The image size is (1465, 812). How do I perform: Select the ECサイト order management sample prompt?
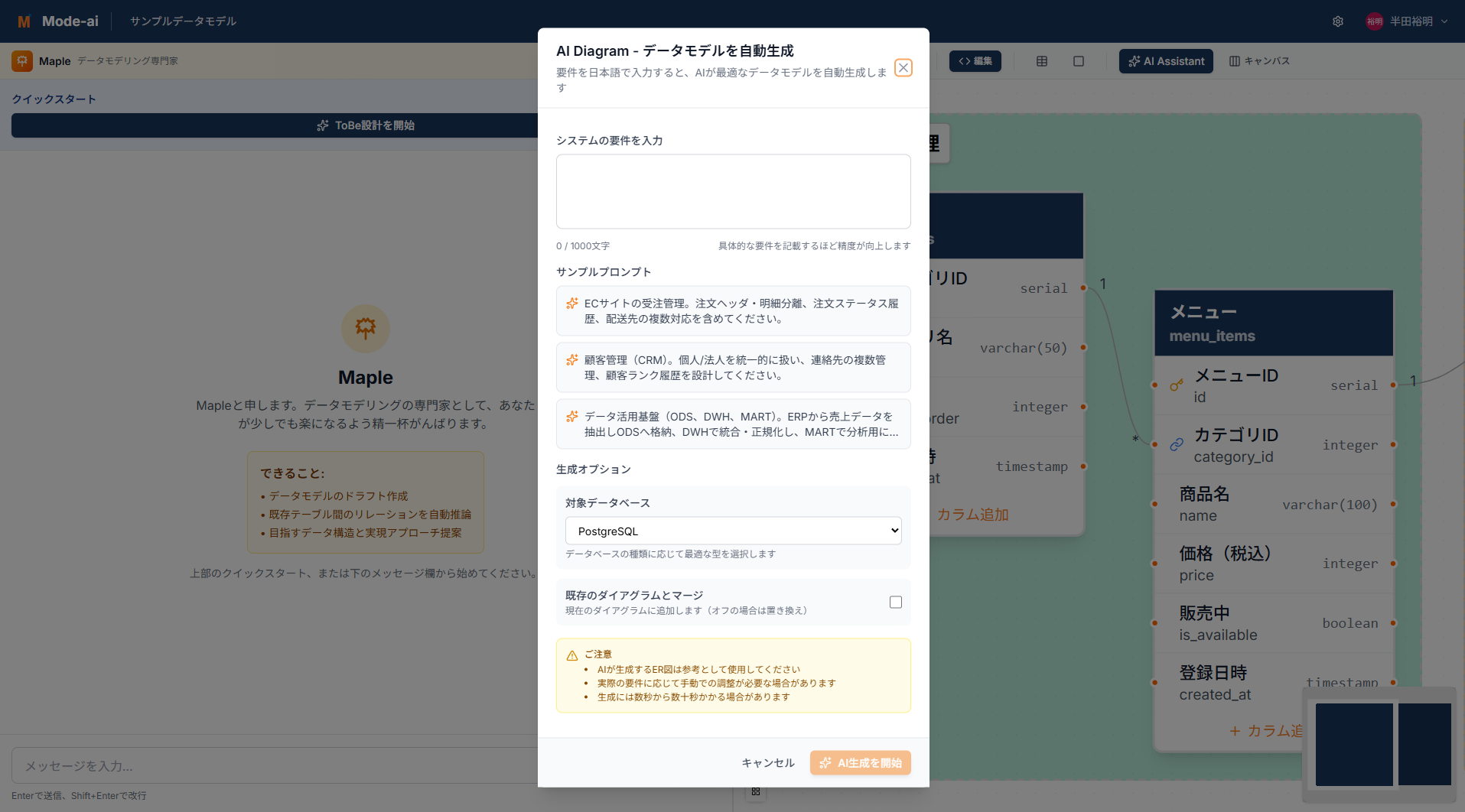click(733, 311)
